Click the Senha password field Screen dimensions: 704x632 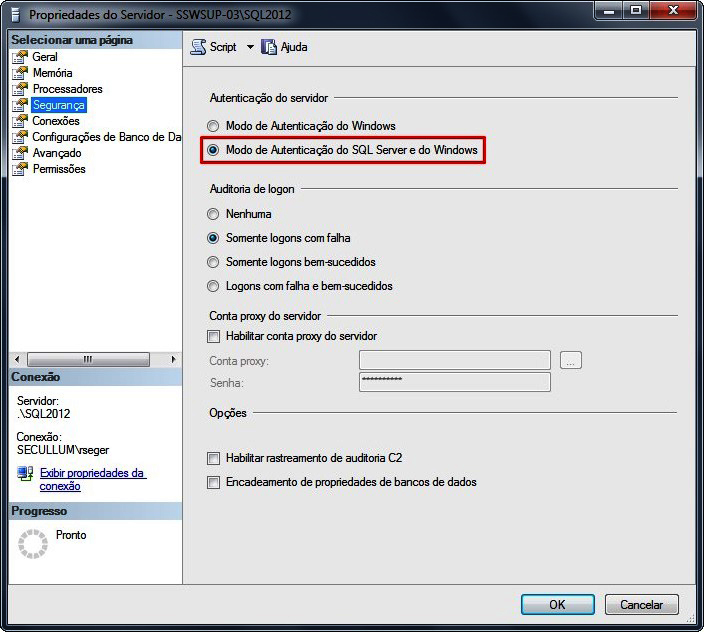tap(454, 383)
